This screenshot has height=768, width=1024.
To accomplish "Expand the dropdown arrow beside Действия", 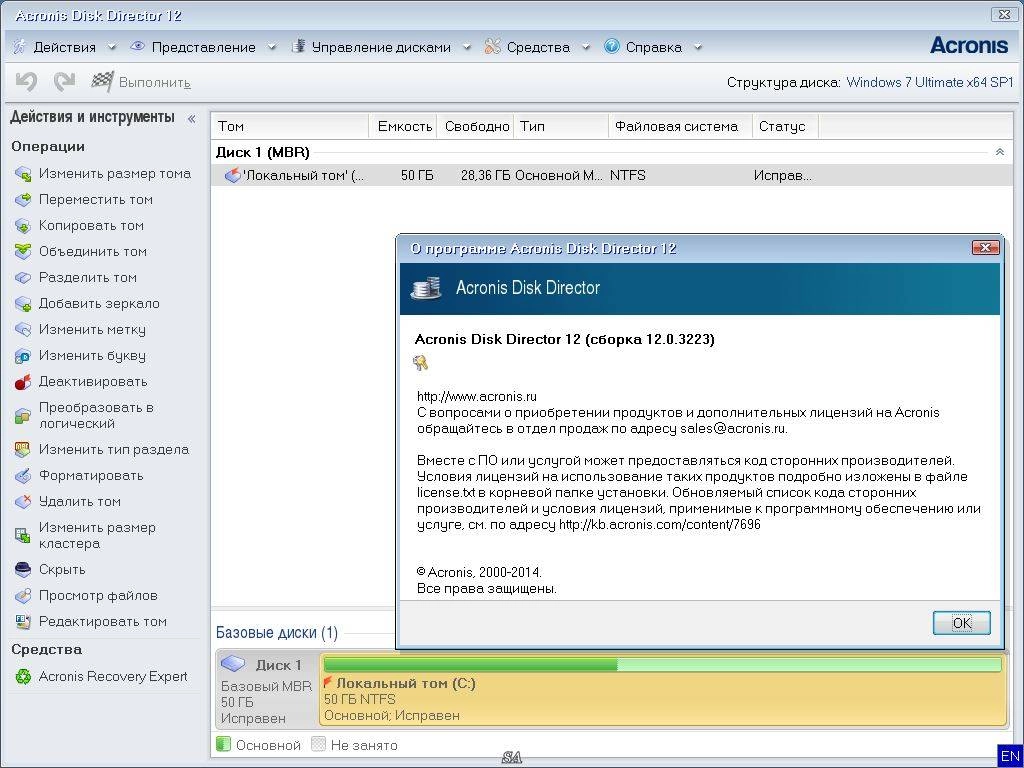I will click(x=112, y=47).
